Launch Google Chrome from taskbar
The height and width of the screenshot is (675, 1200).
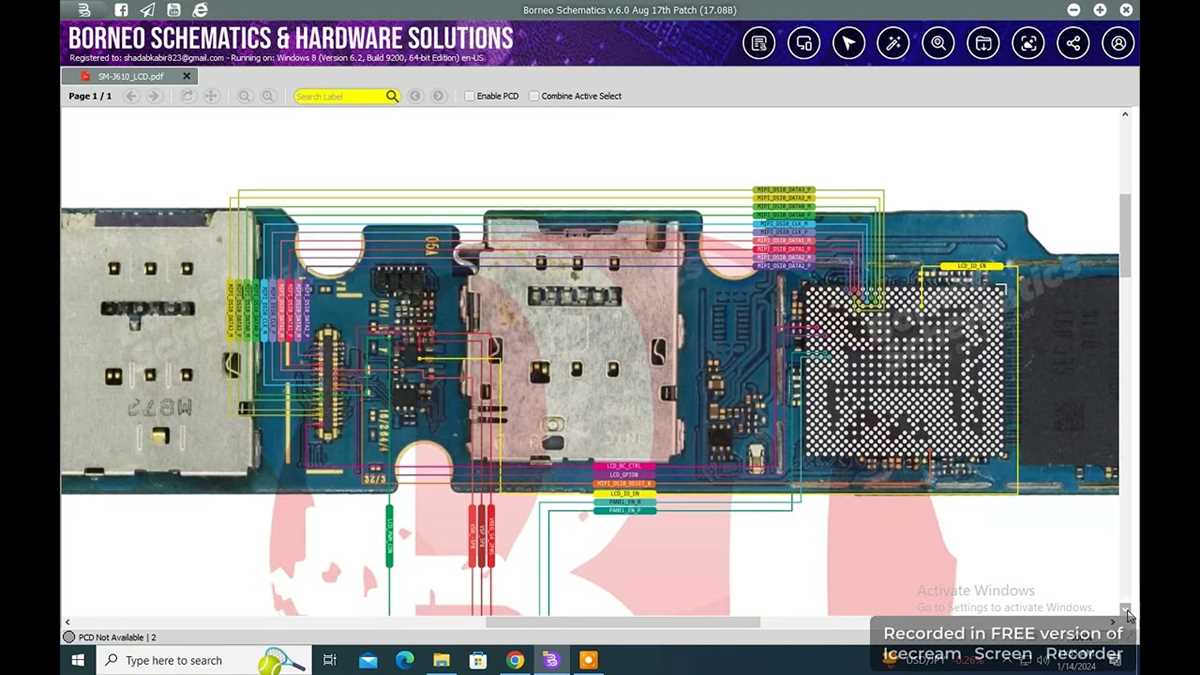515,660
